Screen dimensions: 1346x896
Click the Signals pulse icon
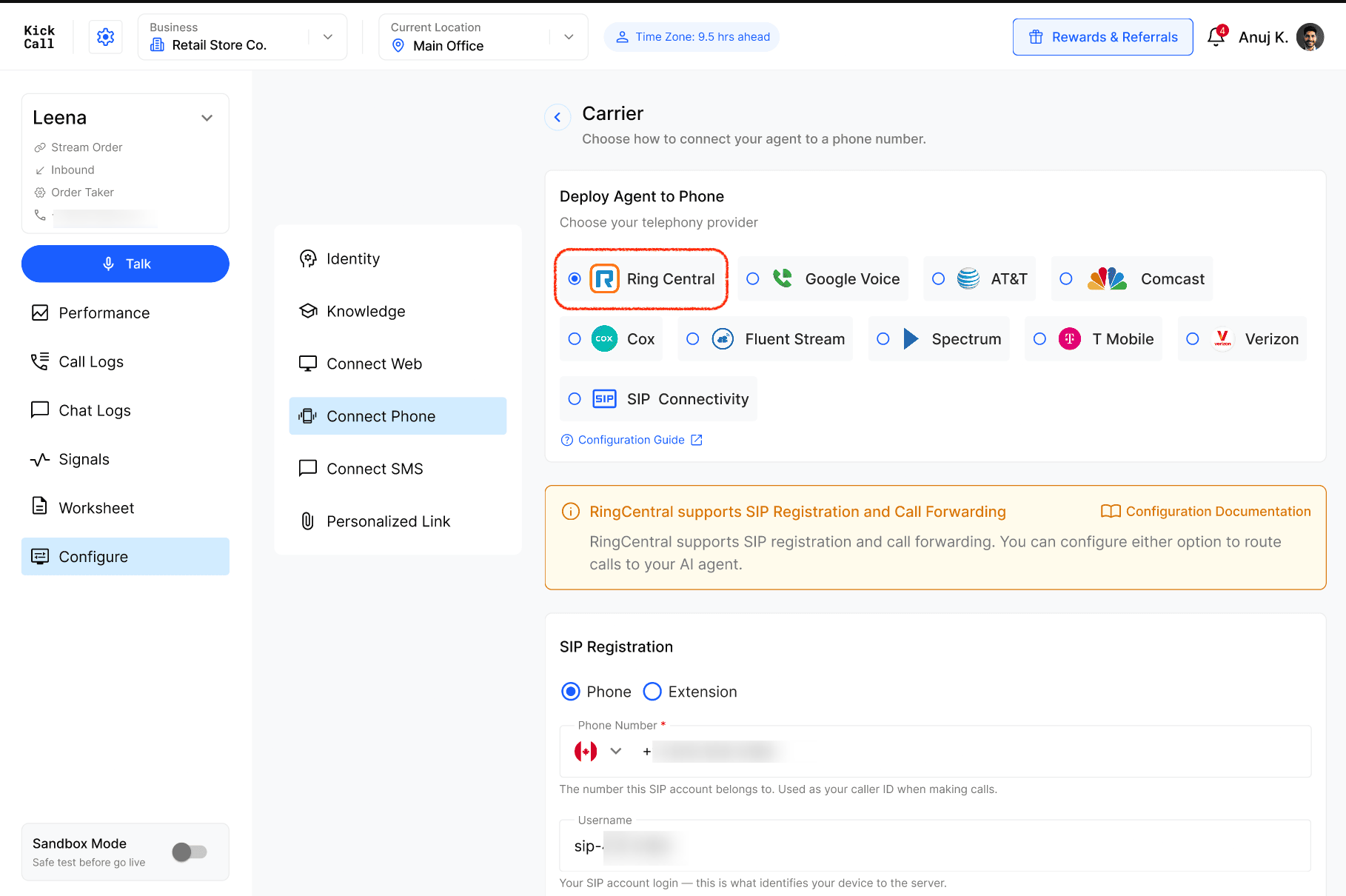click(40, 459)
